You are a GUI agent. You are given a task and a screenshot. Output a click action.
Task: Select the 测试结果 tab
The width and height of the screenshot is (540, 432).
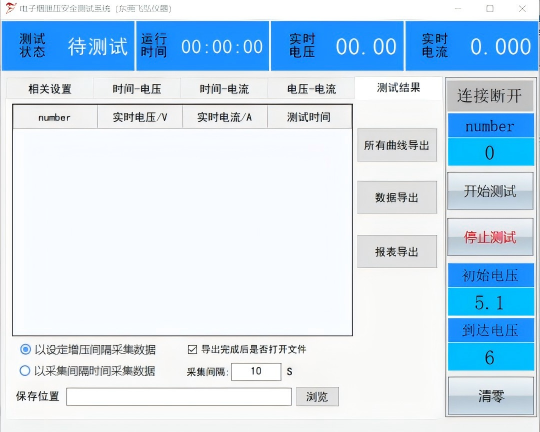pos(398,88)
